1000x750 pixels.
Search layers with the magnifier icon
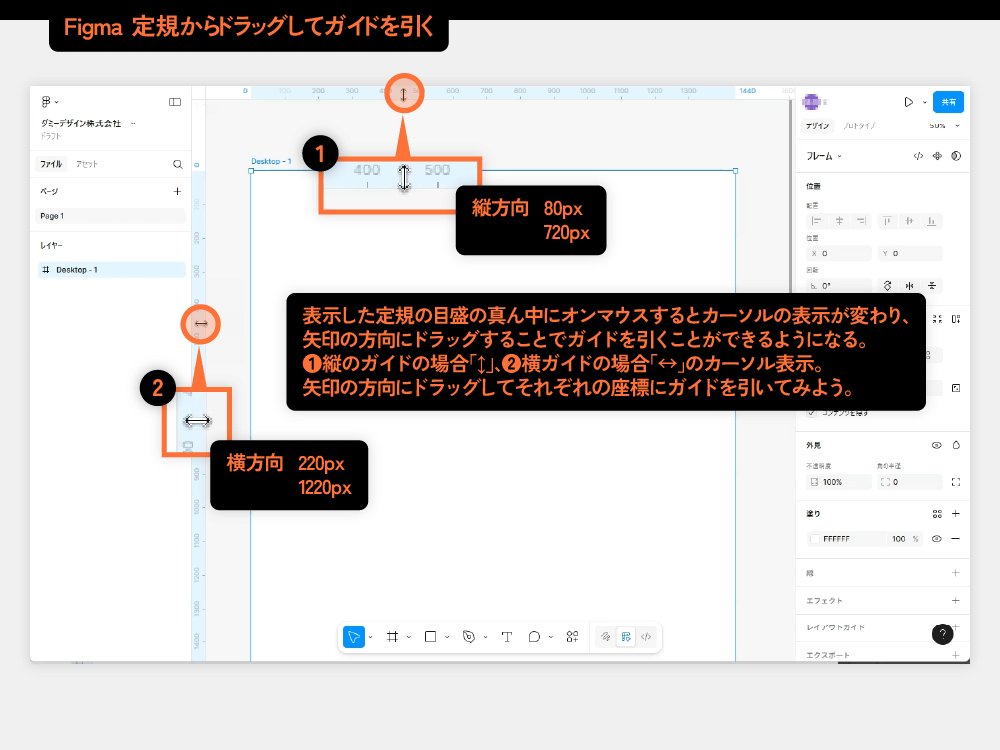click(x=177, y=165)
